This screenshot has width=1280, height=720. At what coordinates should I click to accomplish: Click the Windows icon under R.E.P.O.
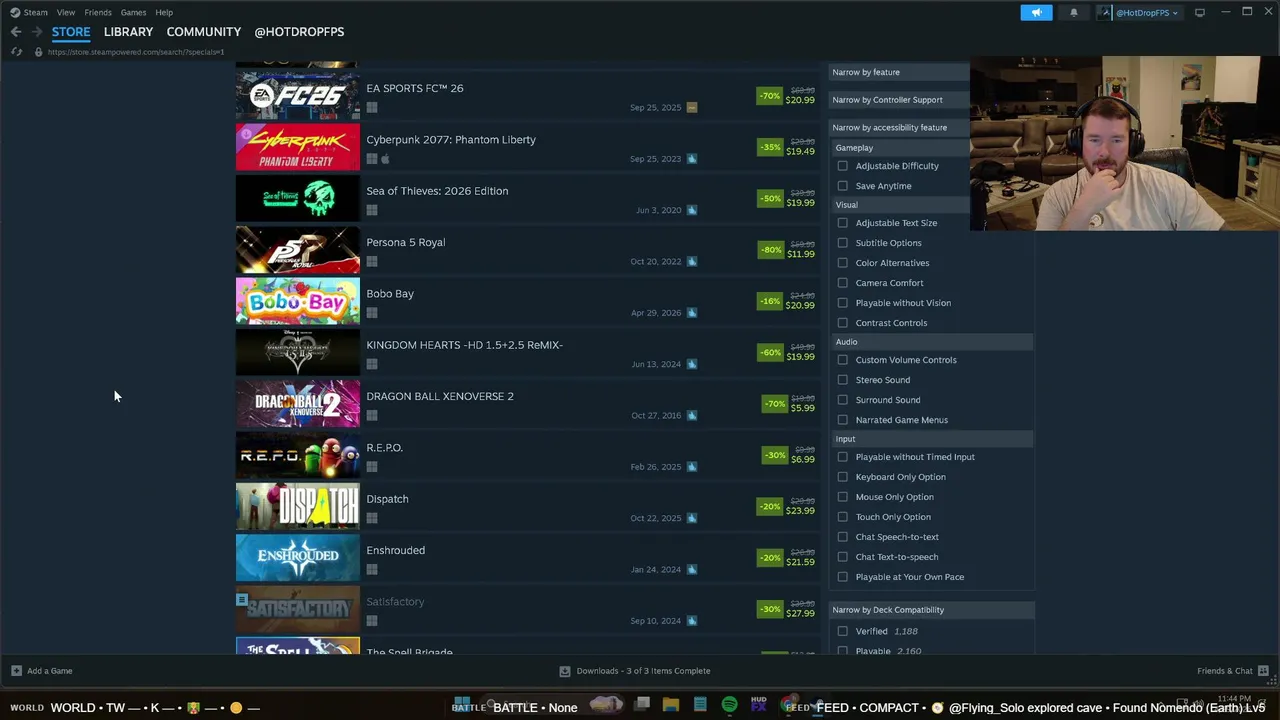(372, 467)
